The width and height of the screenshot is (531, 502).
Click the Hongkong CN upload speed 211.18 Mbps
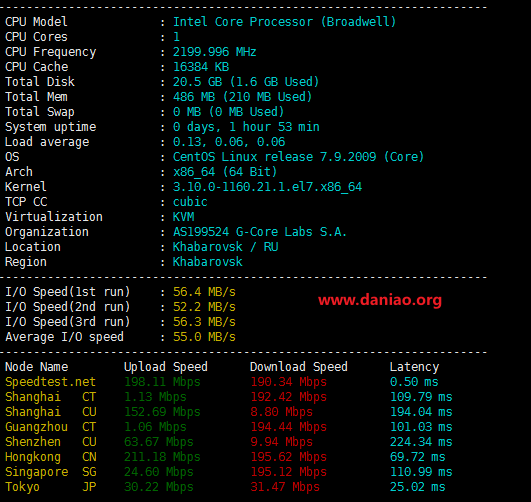click(162, 457)
